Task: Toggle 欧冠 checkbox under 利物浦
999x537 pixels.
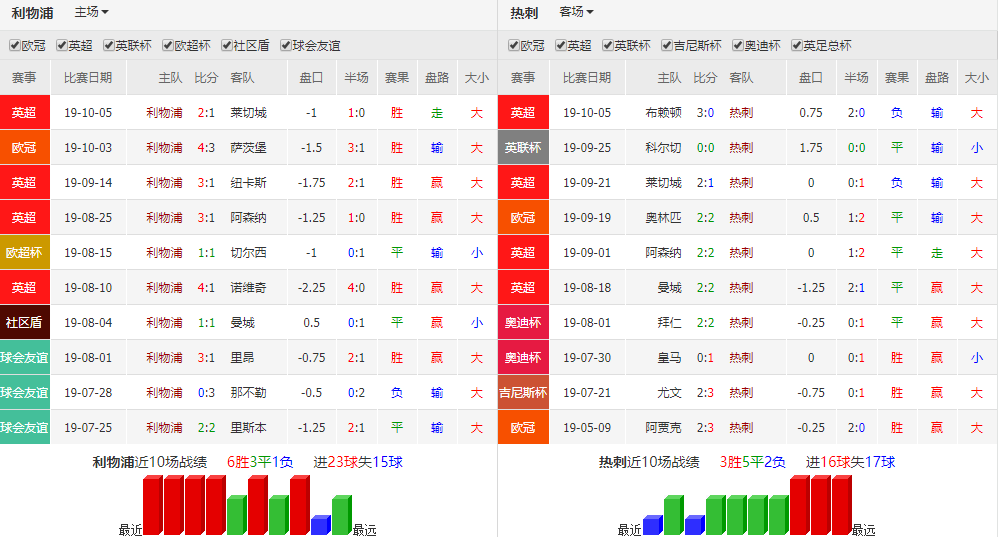Action: tap(15, 45)
